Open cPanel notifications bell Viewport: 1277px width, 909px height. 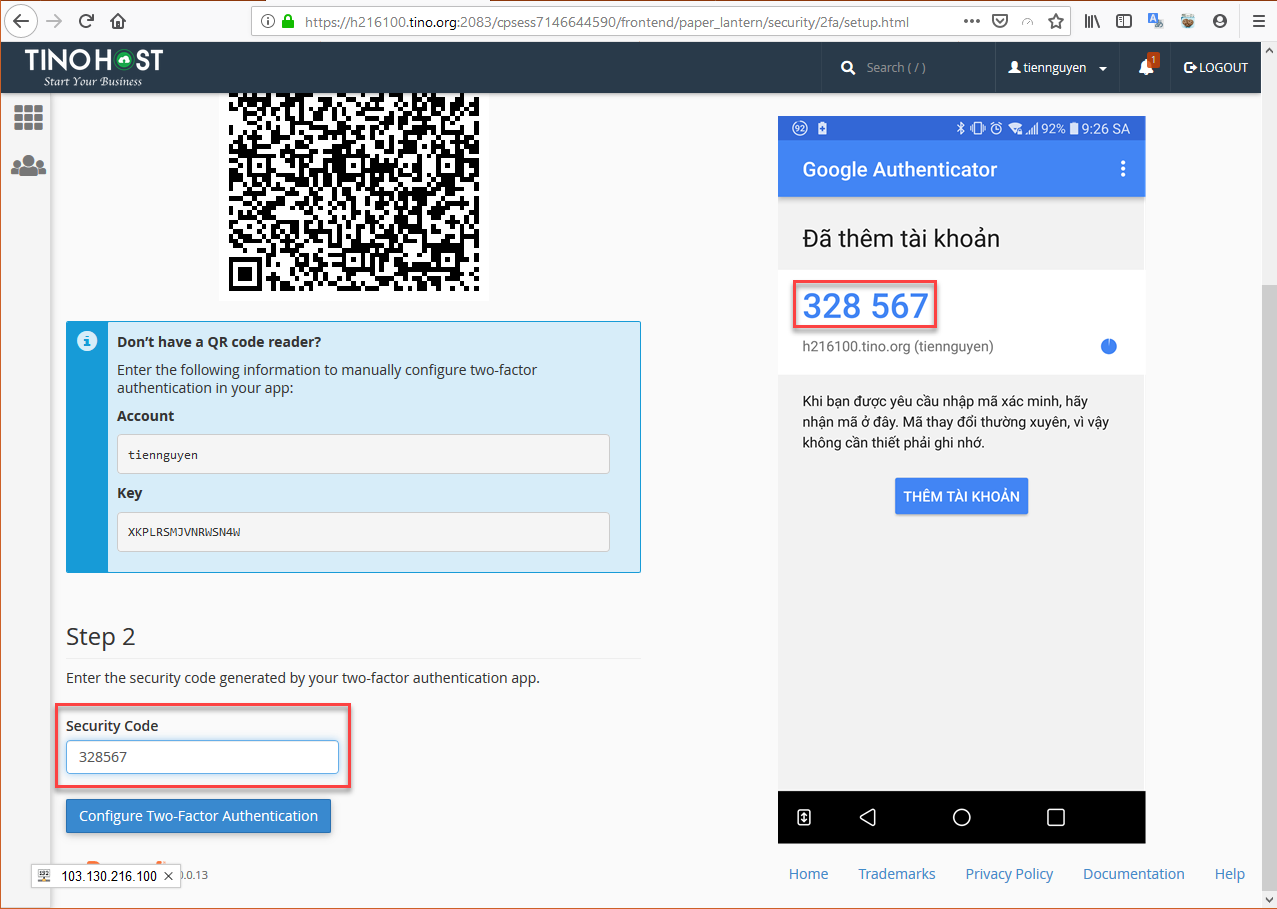pyautogui.click(x=1146, y=67)
